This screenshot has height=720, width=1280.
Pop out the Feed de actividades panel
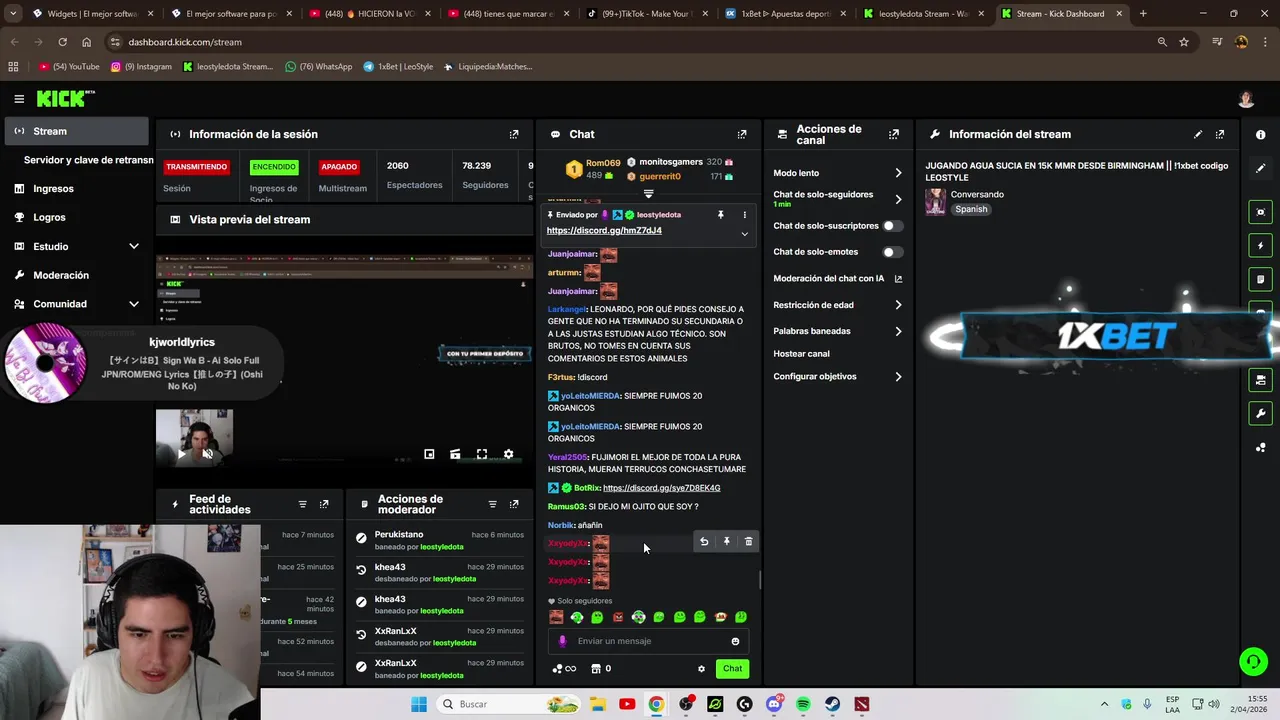click(324, 505)
